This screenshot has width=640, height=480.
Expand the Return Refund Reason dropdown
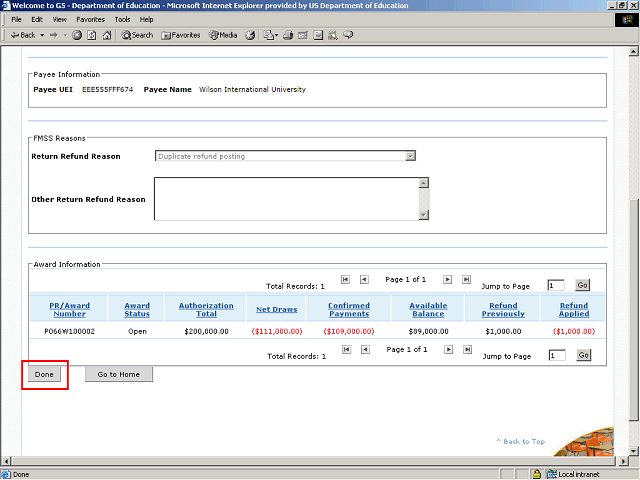[410, 156]
